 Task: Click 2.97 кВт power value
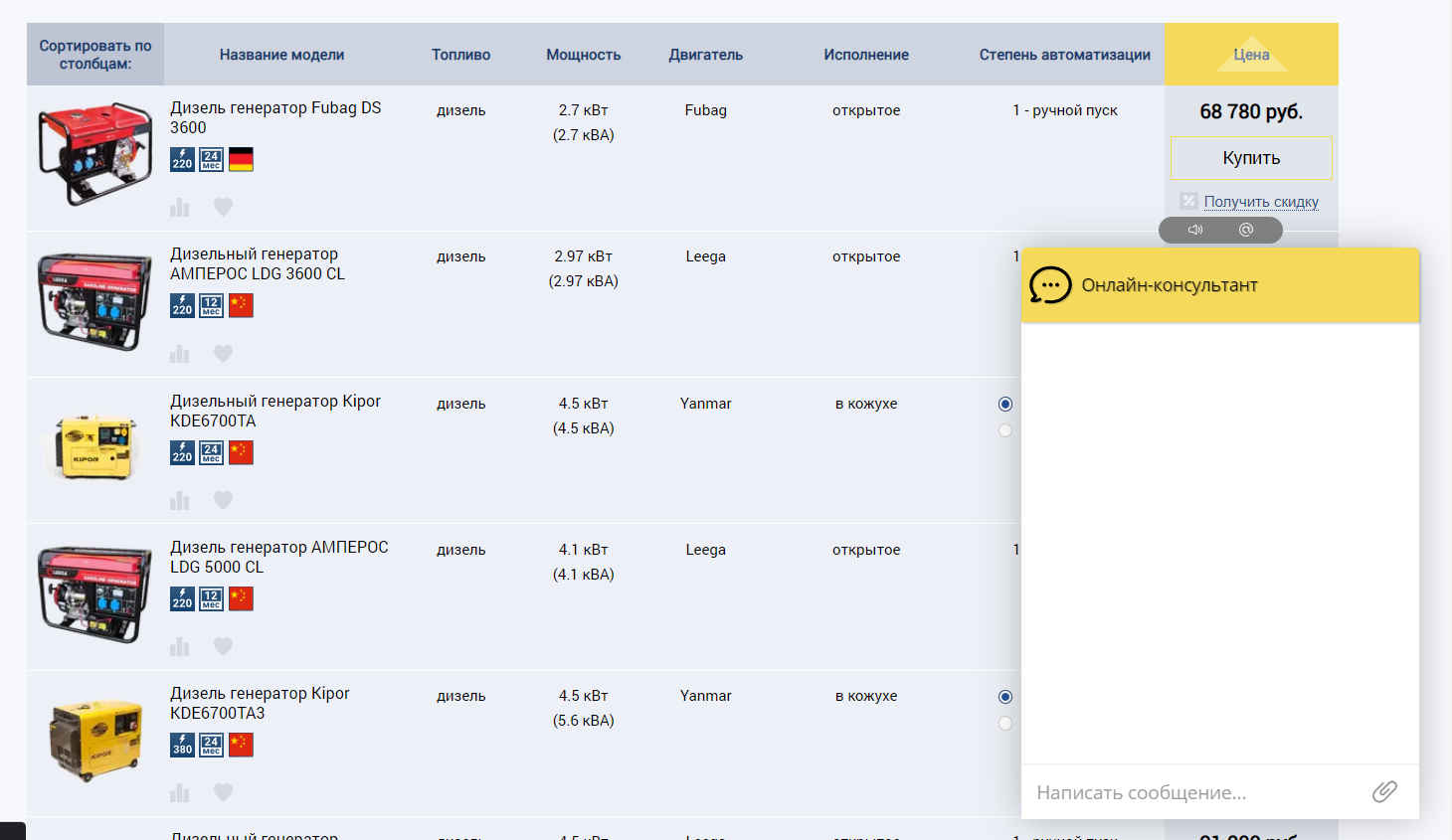[x=584, y=256]
